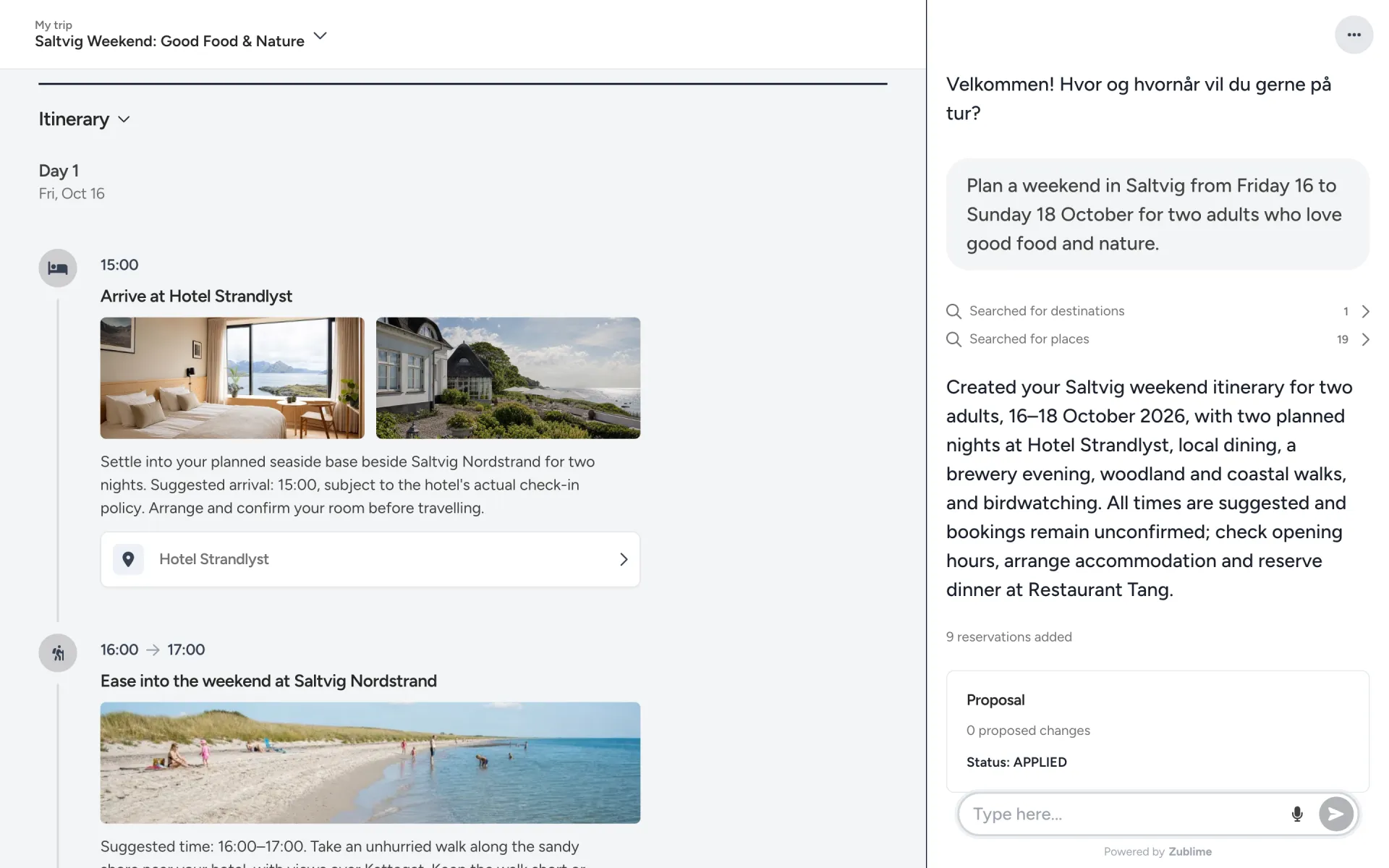
Task: Click the 16:00 to 17:00 time range
Action: (153, 650)
